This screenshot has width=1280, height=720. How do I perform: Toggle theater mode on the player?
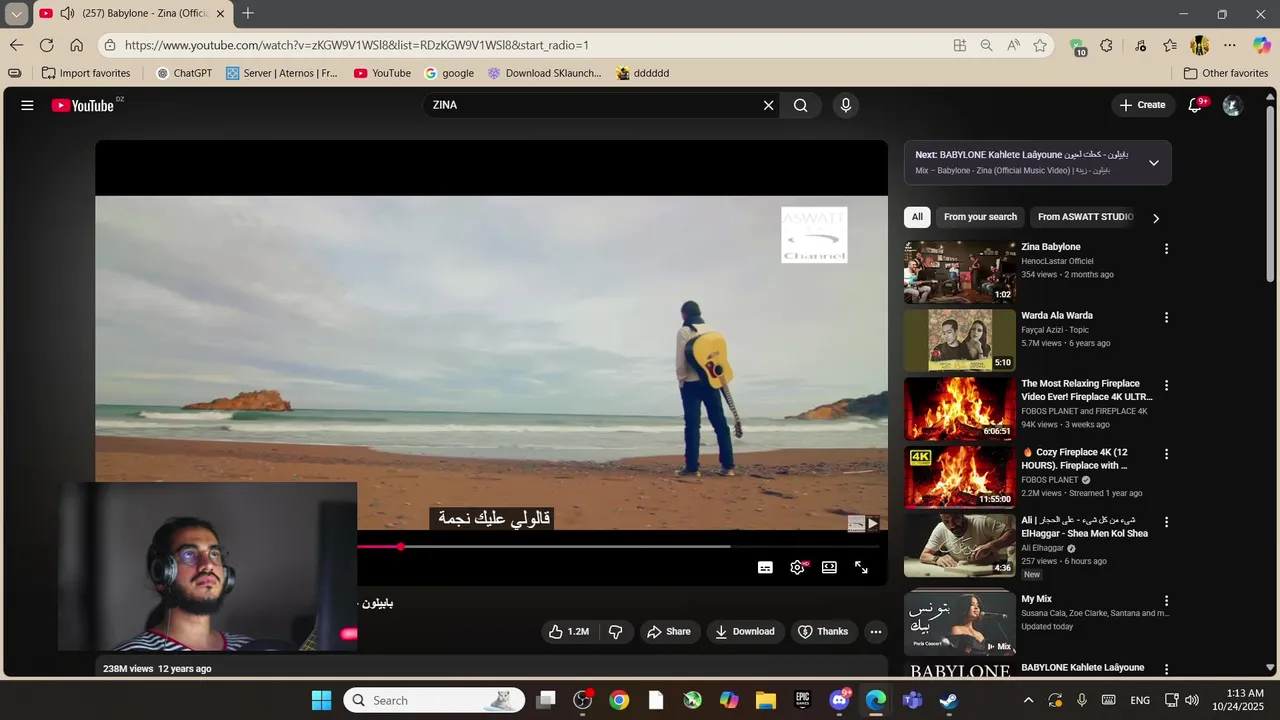tap(829, 567)
